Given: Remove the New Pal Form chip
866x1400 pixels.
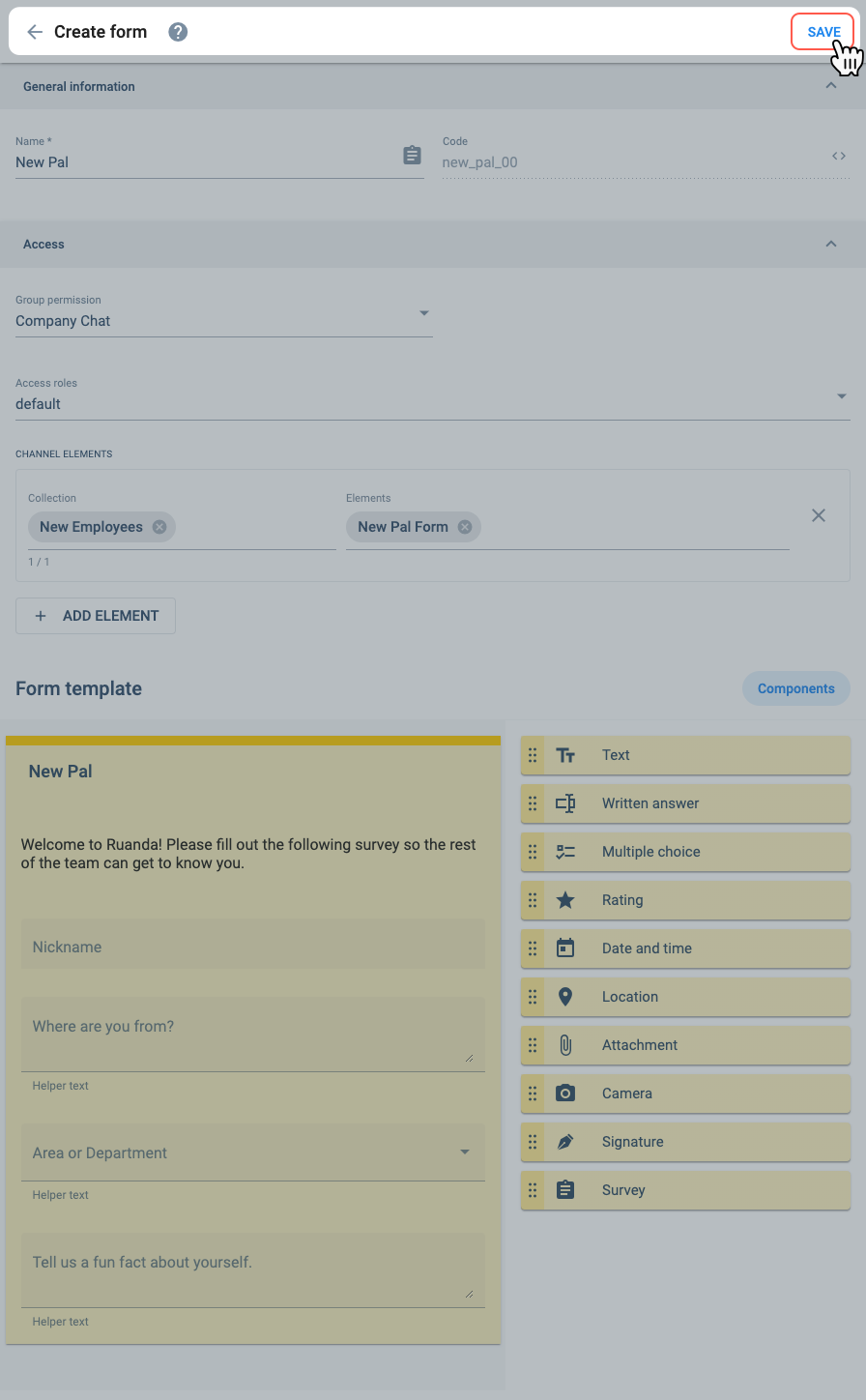Looking at the screenshot, I should pos(465,527).
